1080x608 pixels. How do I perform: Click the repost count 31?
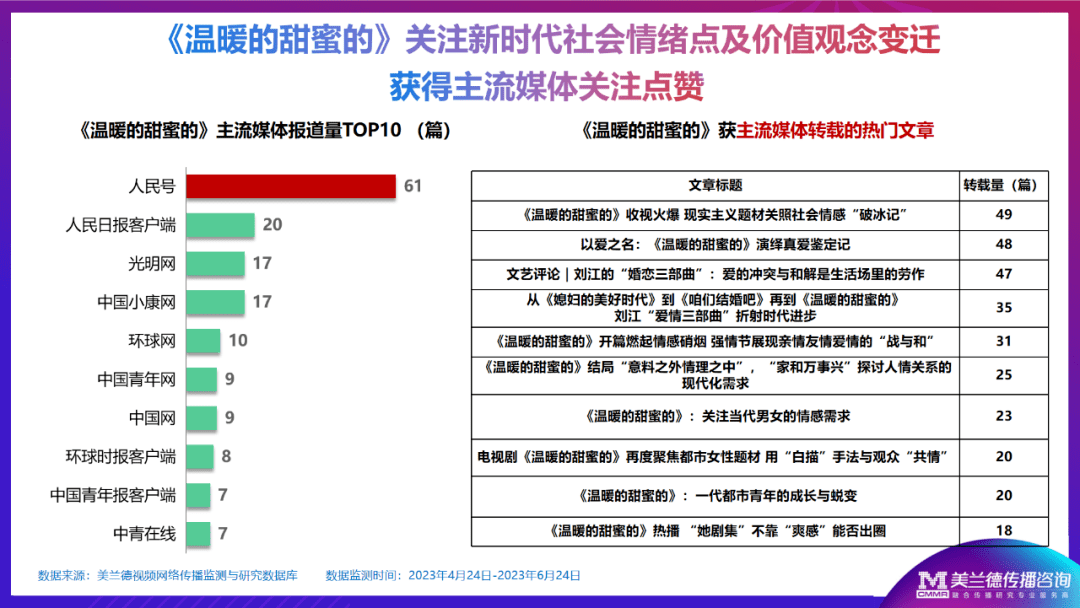[x=1004, y=341]
